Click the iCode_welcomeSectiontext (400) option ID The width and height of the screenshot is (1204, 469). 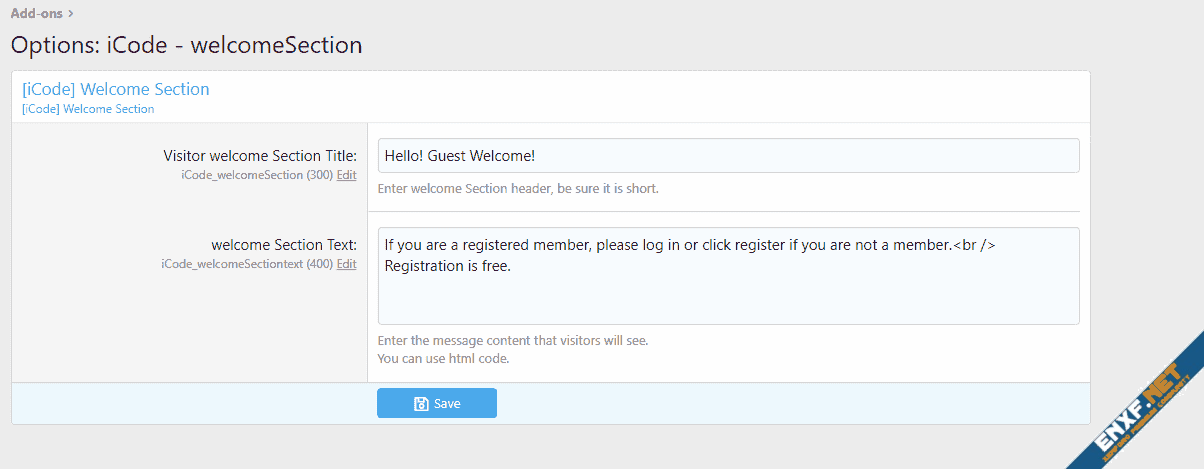click(x=246, y=264)
